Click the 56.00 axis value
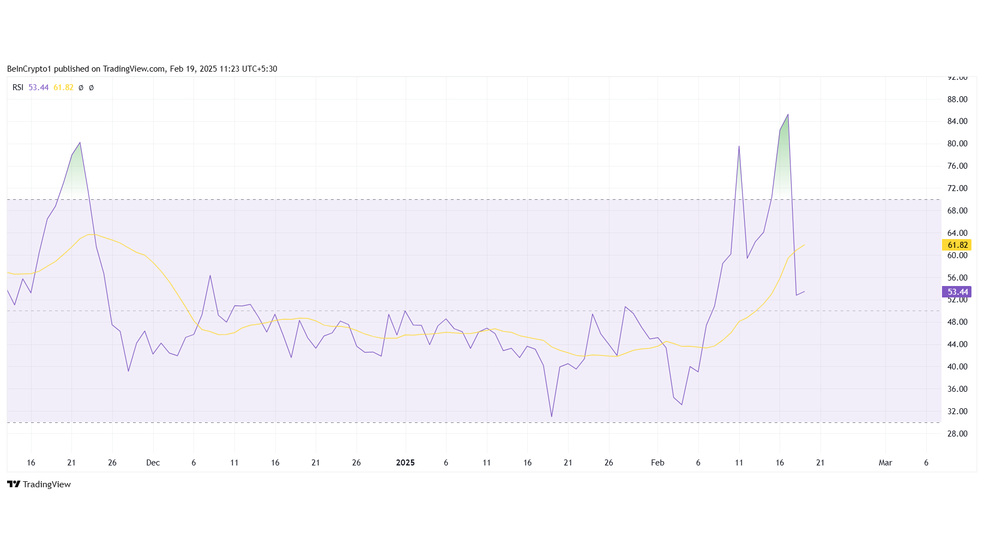This screenshot has height=554, width=984. (x=957, y=278)
